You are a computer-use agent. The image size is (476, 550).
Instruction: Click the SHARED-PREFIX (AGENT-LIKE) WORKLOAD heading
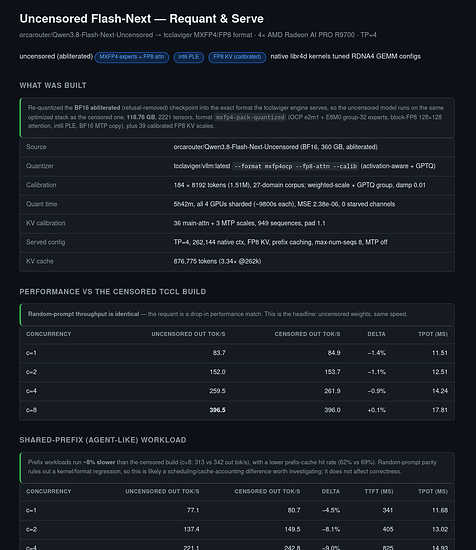(103, 440)
